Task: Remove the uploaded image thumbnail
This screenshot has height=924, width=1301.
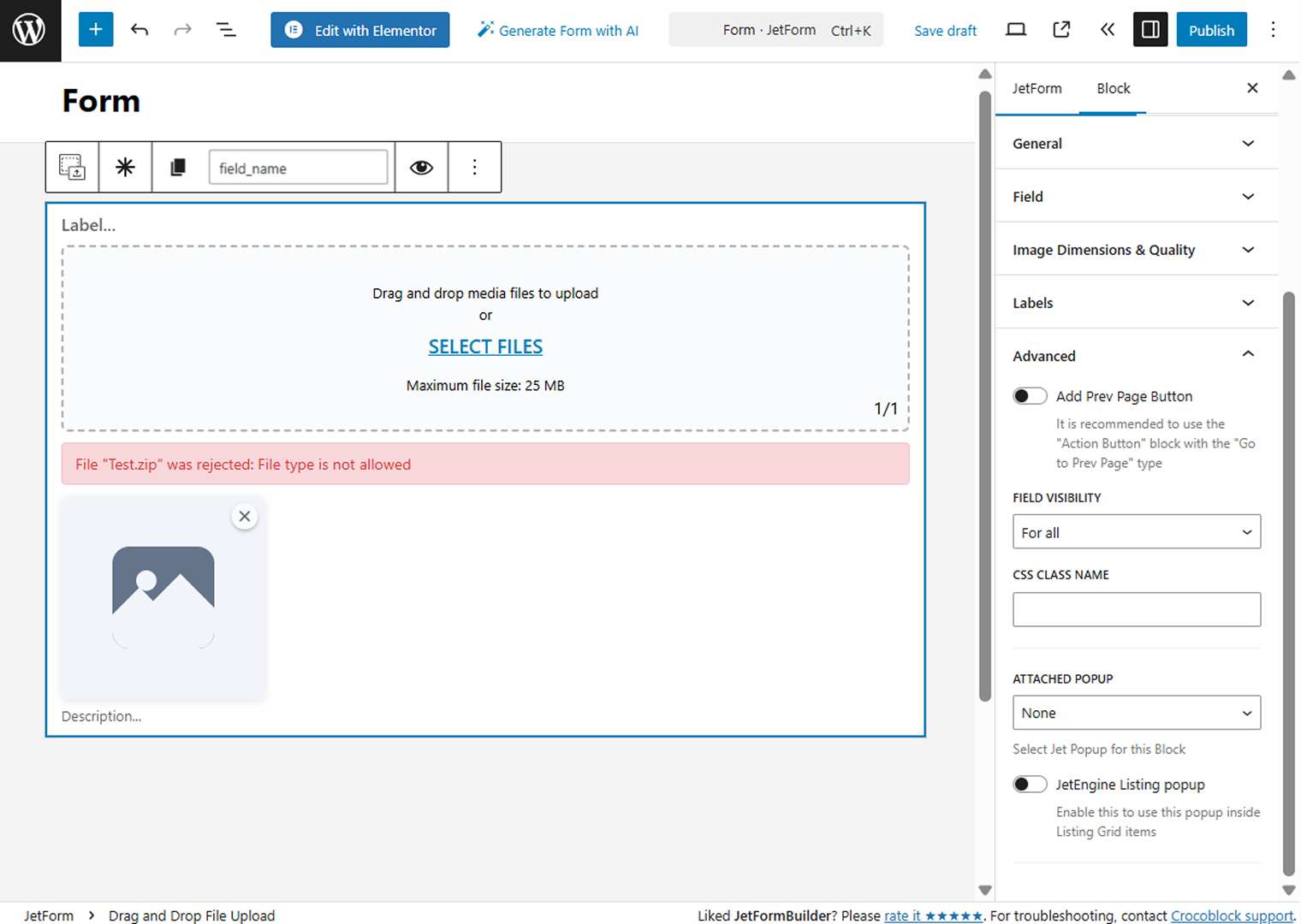Action: click(x=245, y=516)
